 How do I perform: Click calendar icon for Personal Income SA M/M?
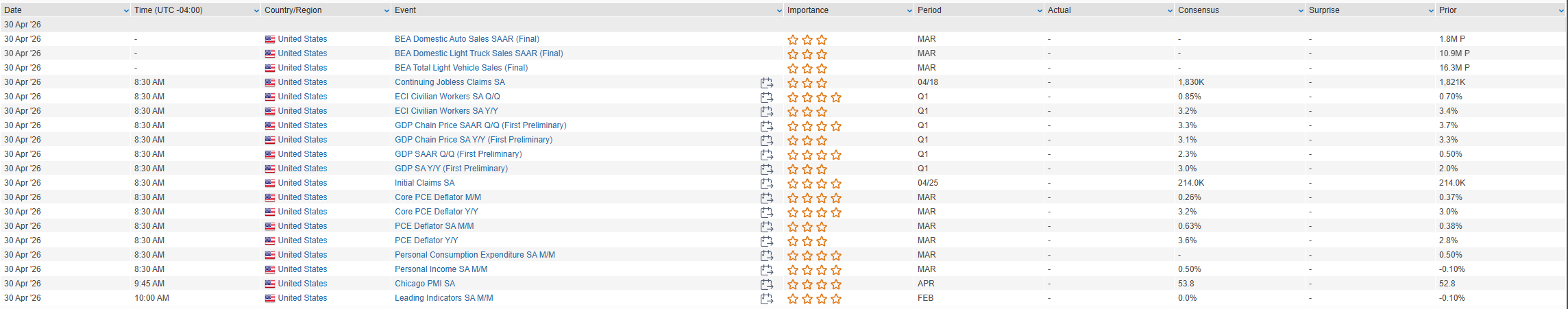[x=766, y=270]
